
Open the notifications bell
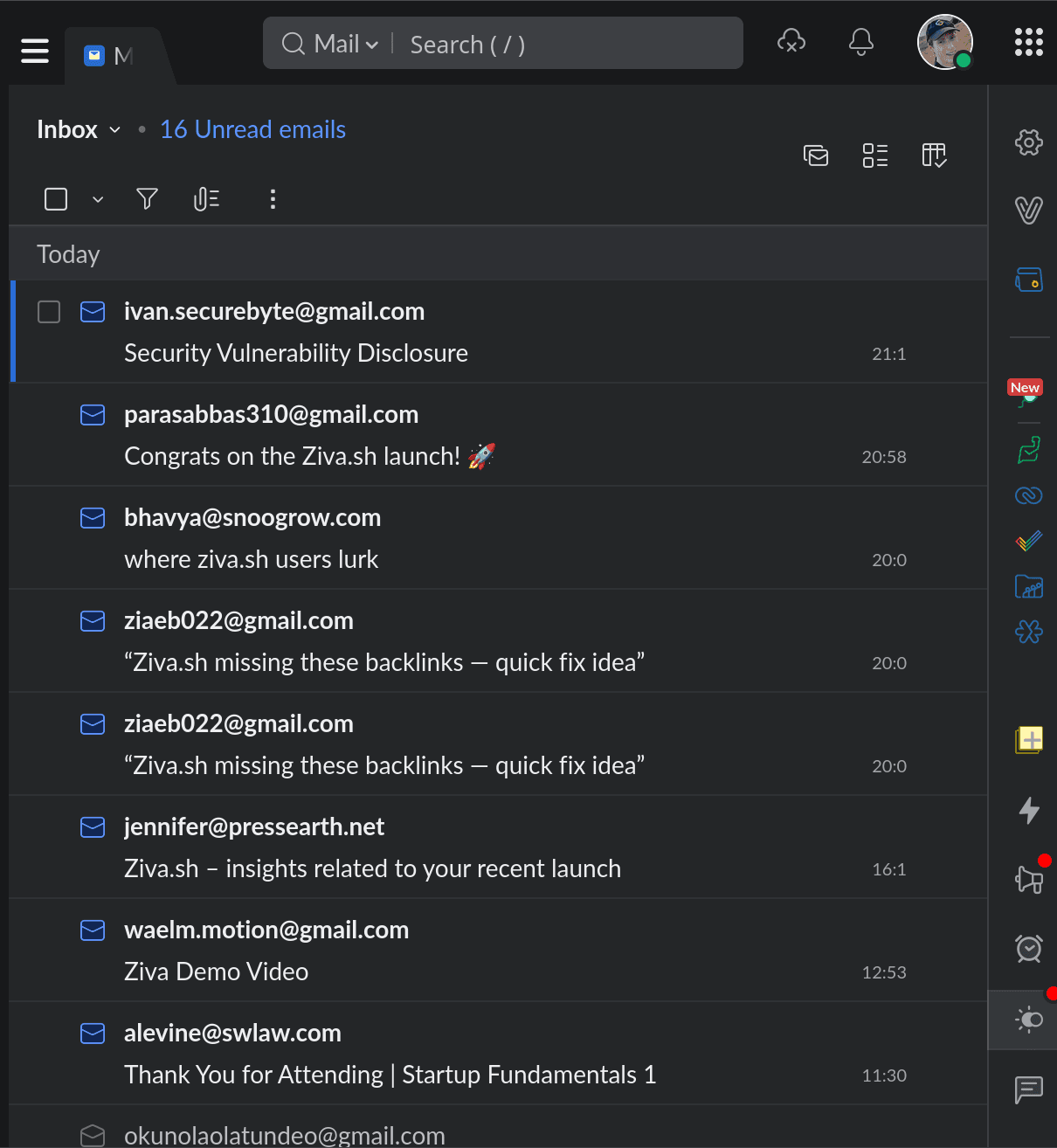[860, 41]
